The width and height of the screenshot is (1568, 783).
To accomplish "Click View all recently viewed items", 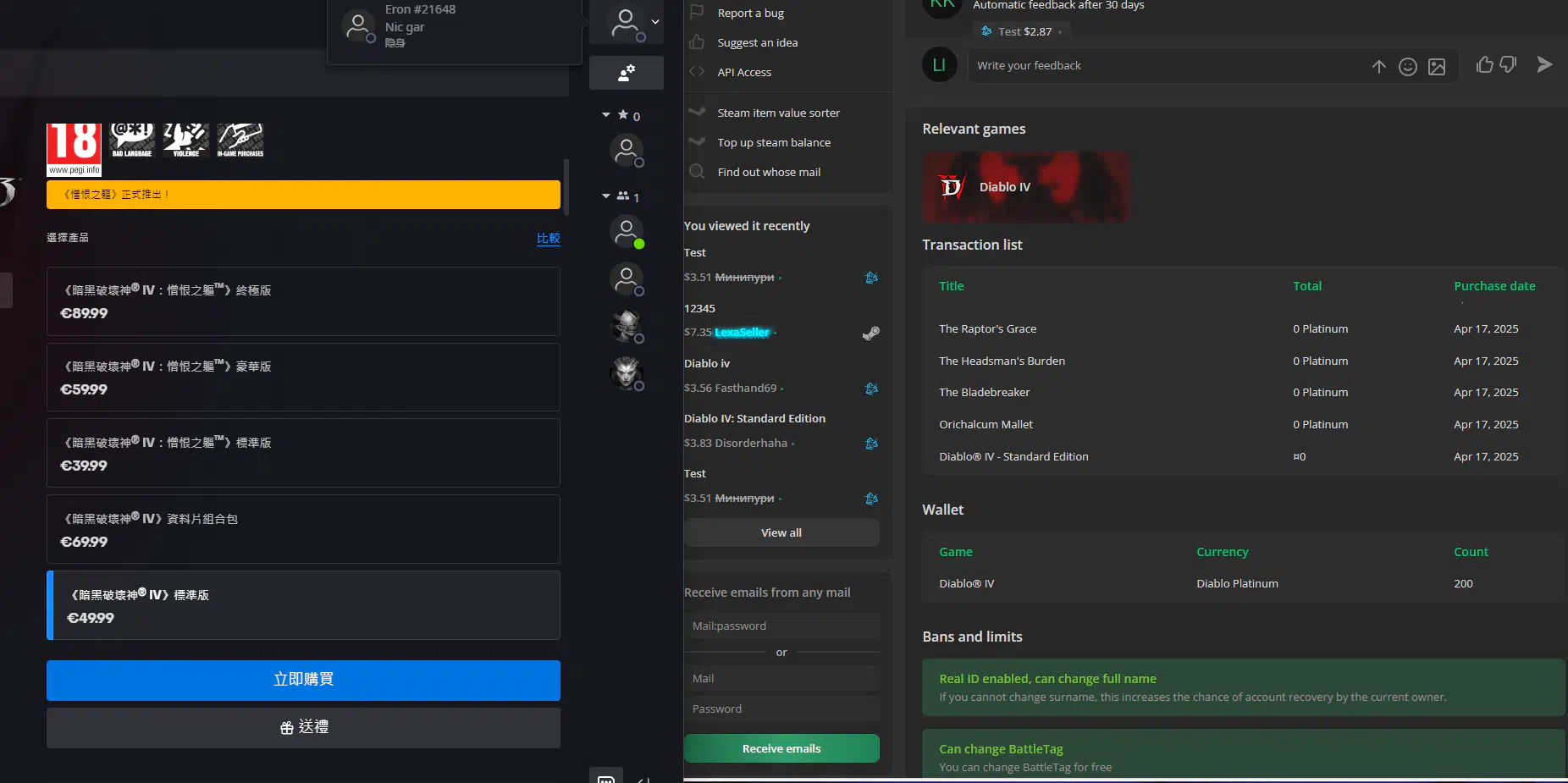I will pyautogui.click(x=781, y=532).
